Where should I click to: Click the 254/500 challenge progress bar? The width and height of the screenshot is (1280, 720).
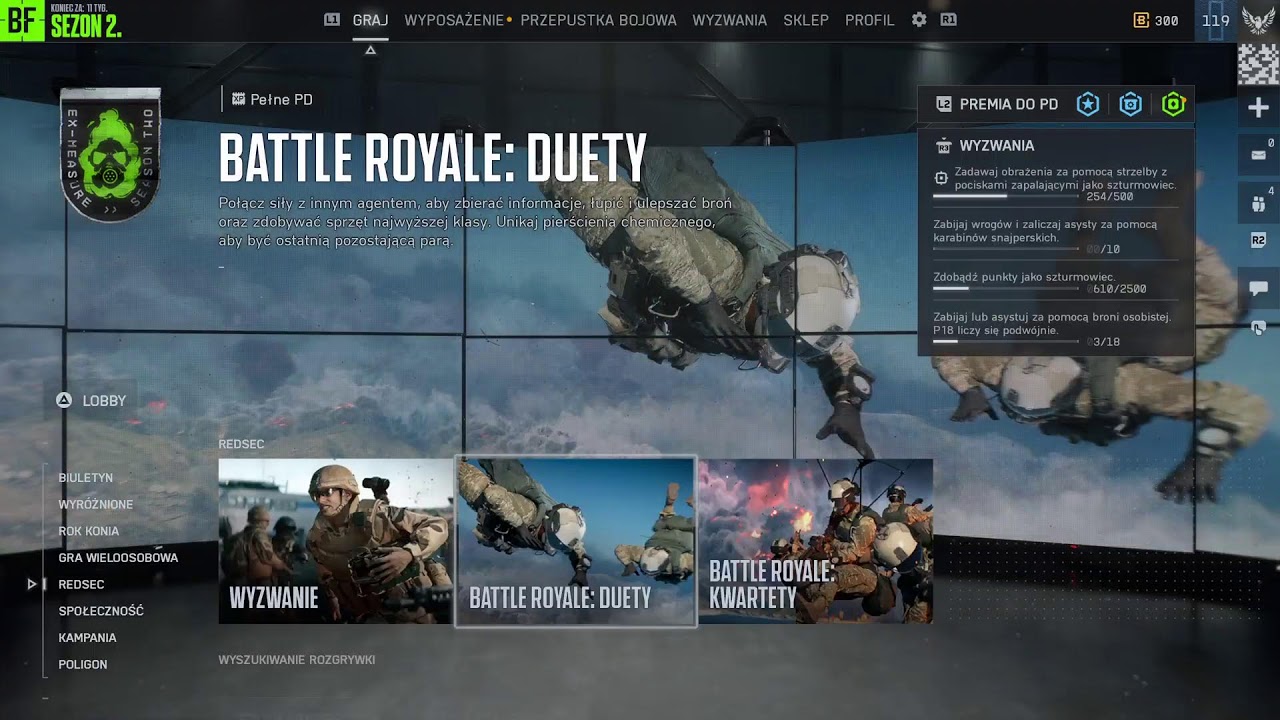pyautogui.click(x=1006, y=196)
